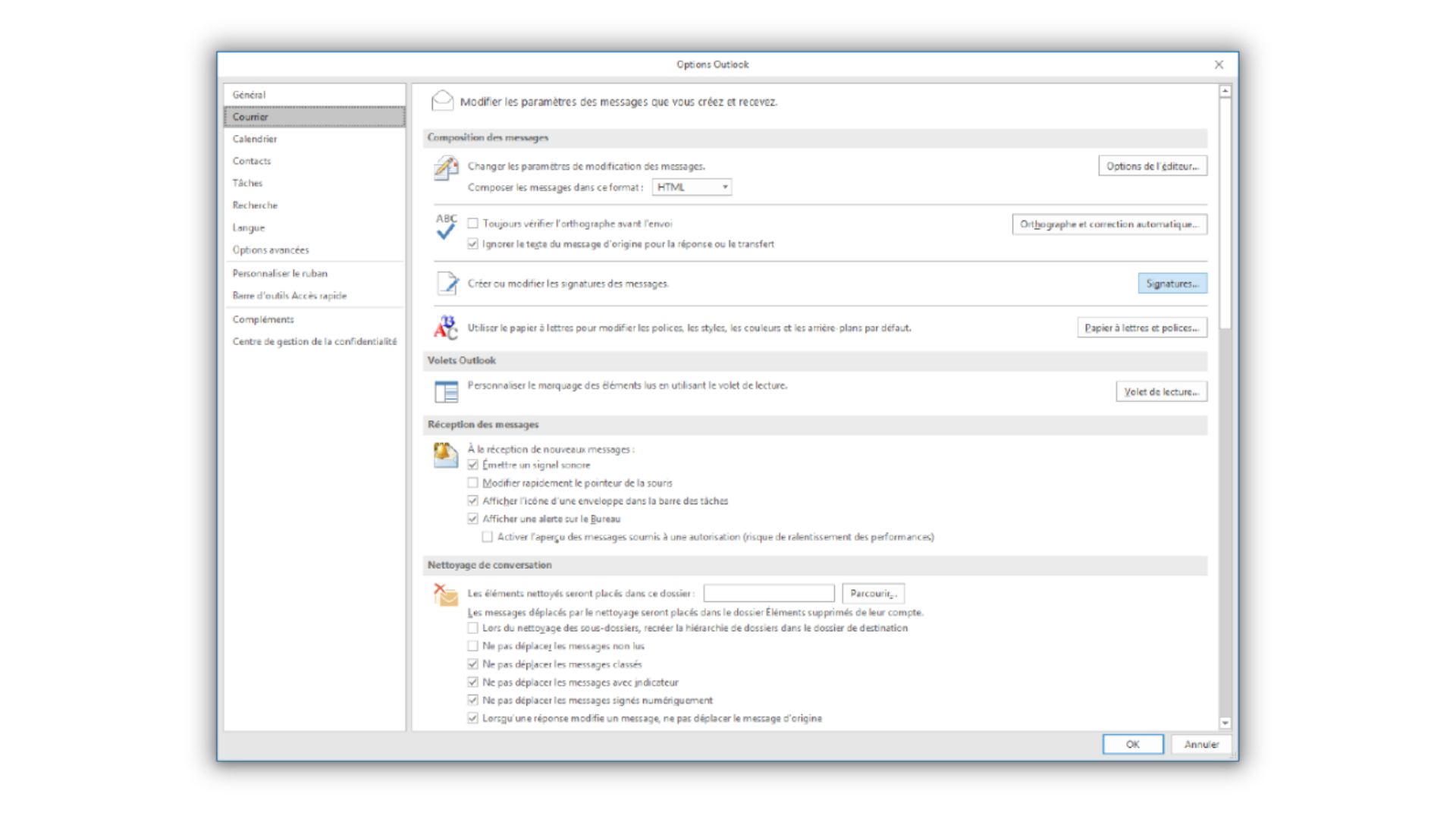
Task: Click the bell and envelope notification icon
Action: (446, 455)
